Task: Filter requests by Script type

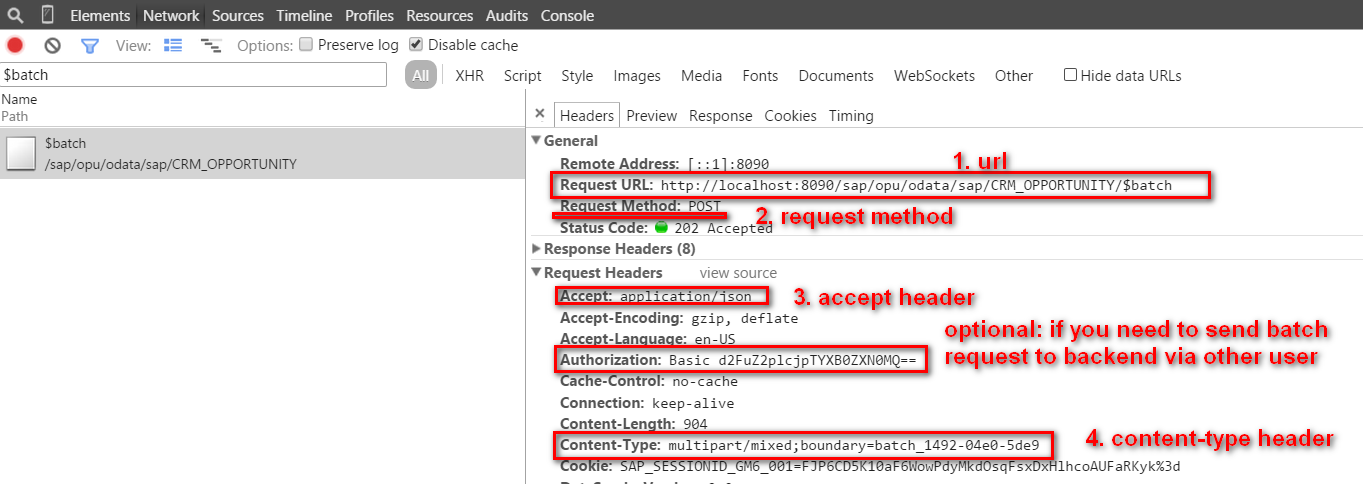Action: coord(522,76)
